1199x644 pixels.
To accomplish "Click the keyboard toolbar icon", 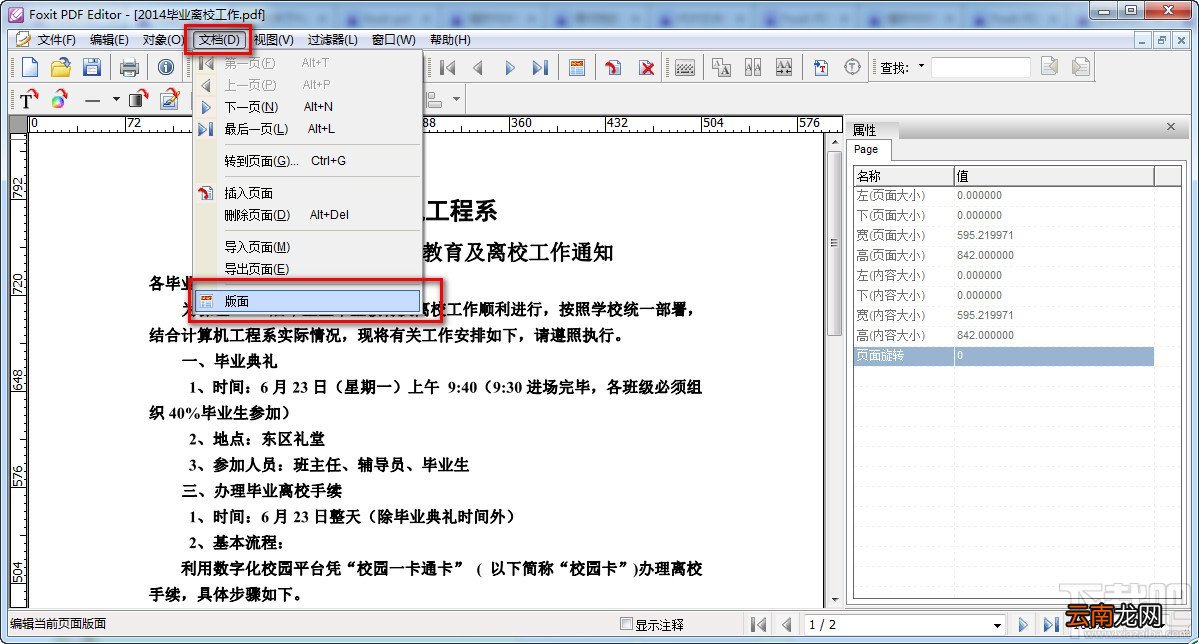I will 685,68.
